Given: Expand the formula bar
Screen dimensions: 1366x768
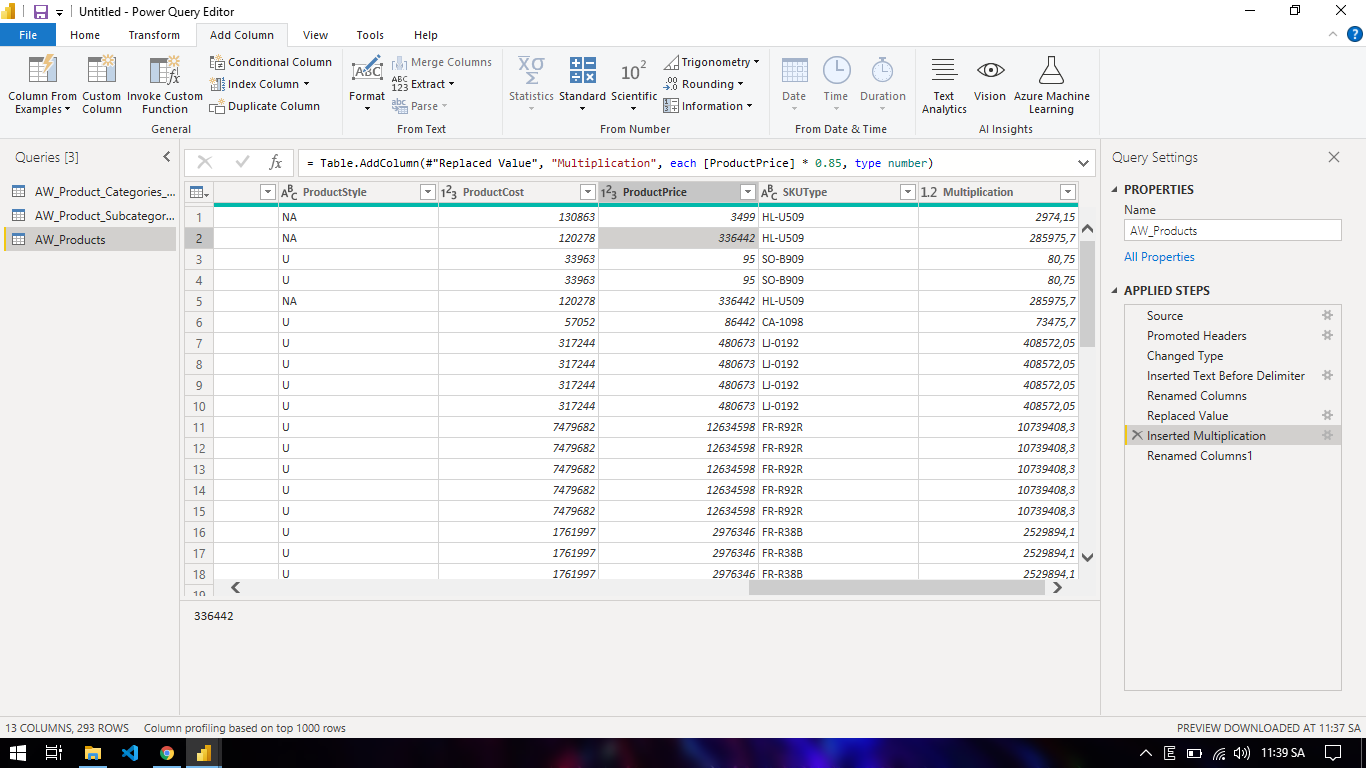Looking at the screenshot, I should (x=1084, y=163).
